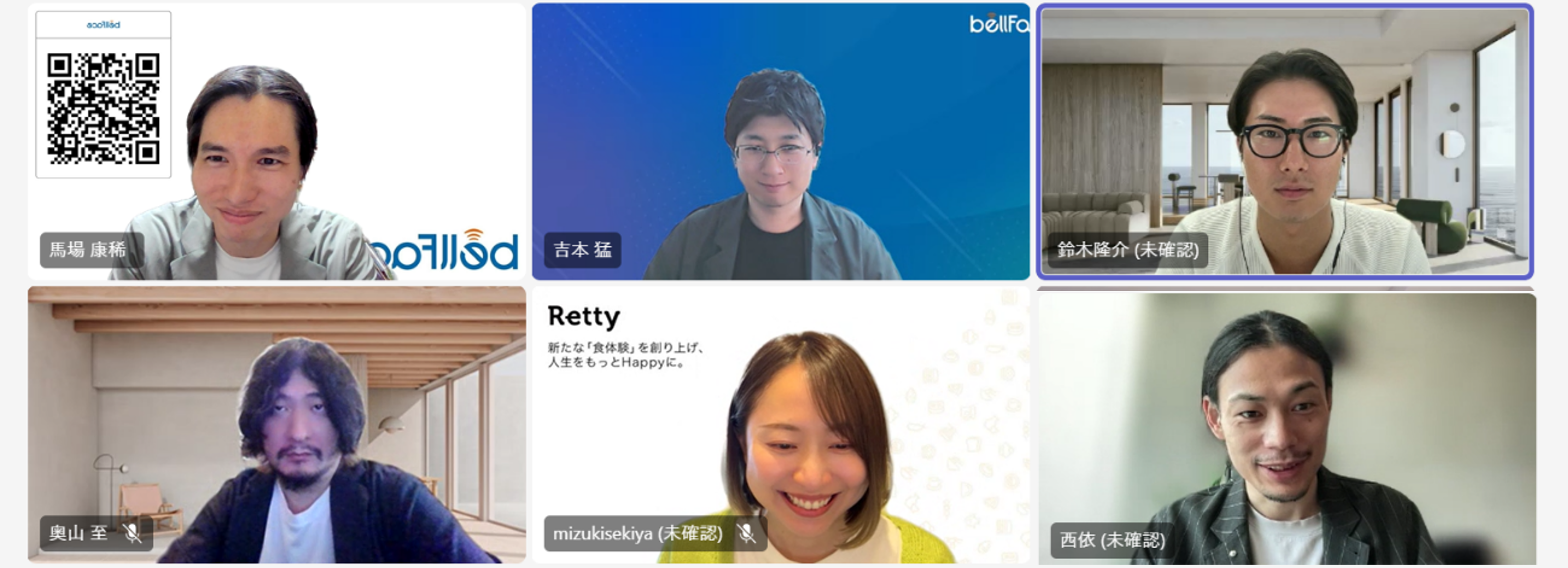Click the white bellFace logo on blue background

coord(999,24)
